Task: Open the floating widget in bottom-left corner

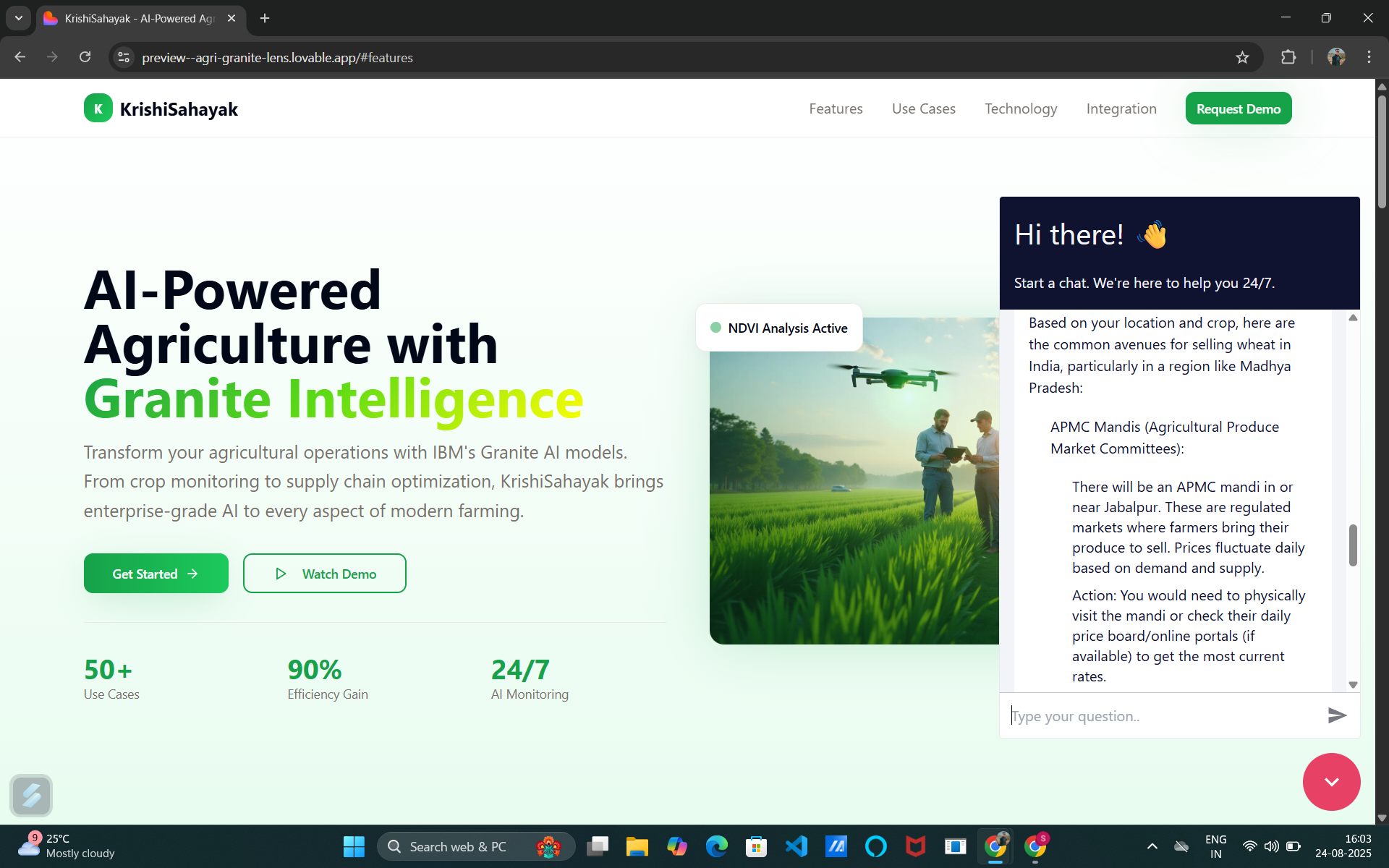Action: pos(31,795)
